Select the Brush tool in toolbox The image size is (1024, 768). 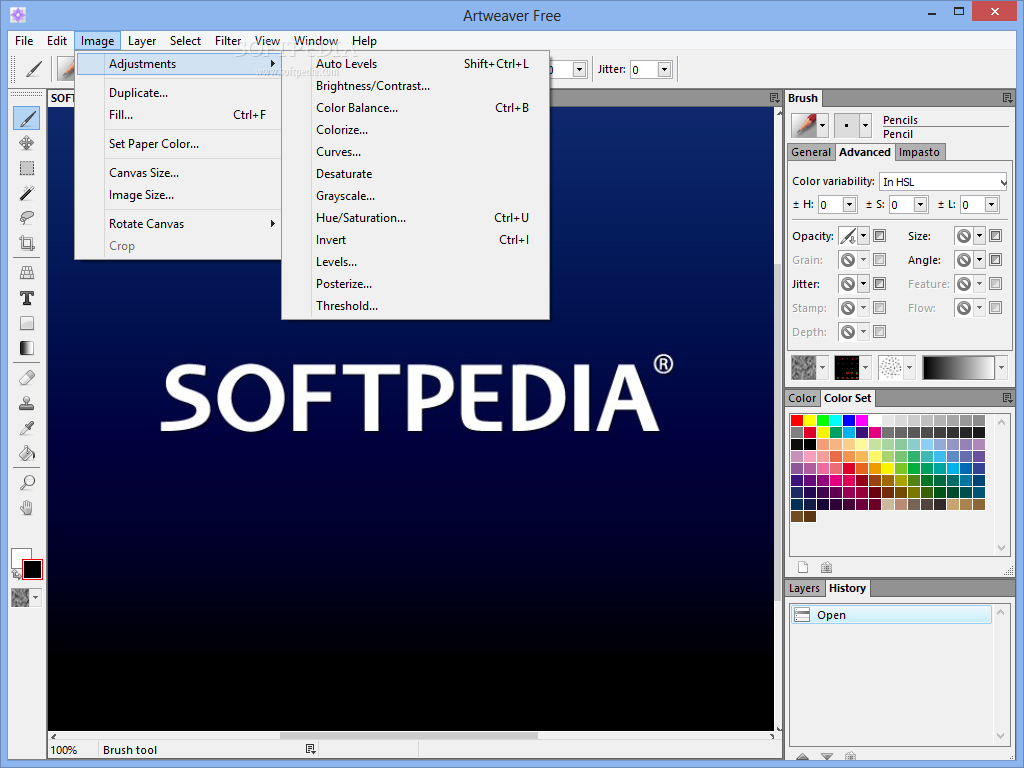[27, 118]
